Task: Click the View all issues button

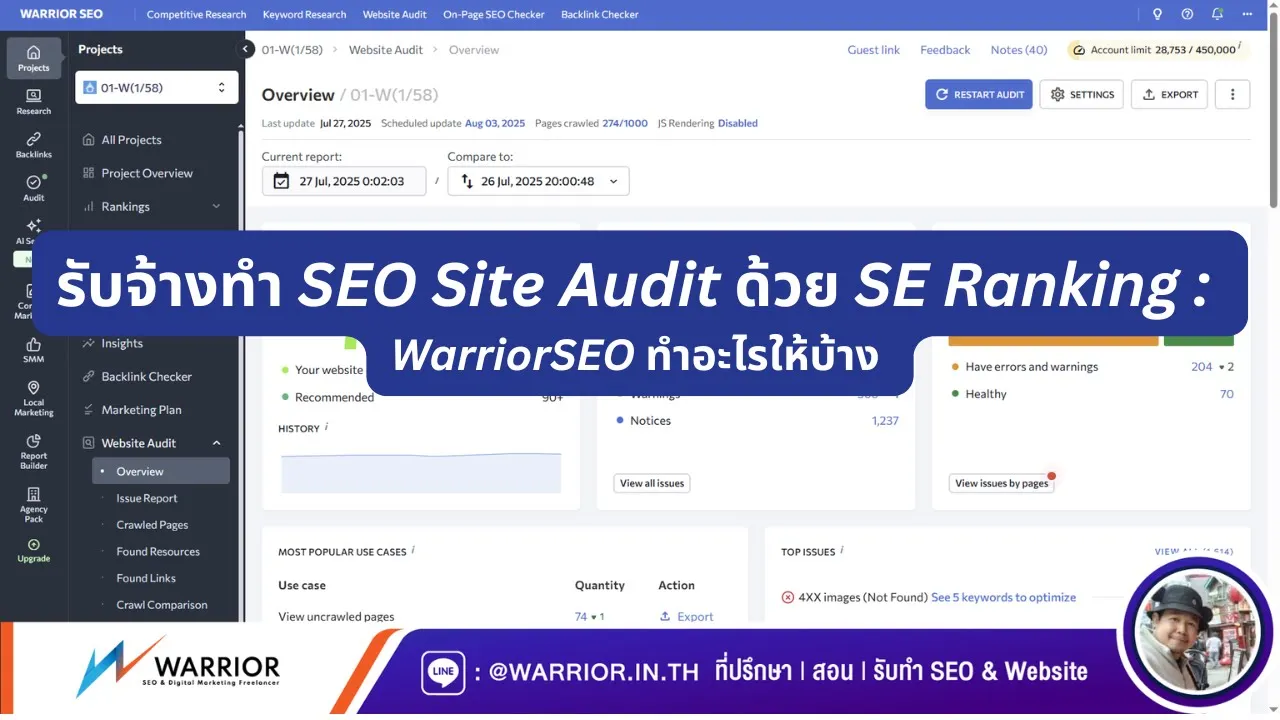Action: [651, 483]
